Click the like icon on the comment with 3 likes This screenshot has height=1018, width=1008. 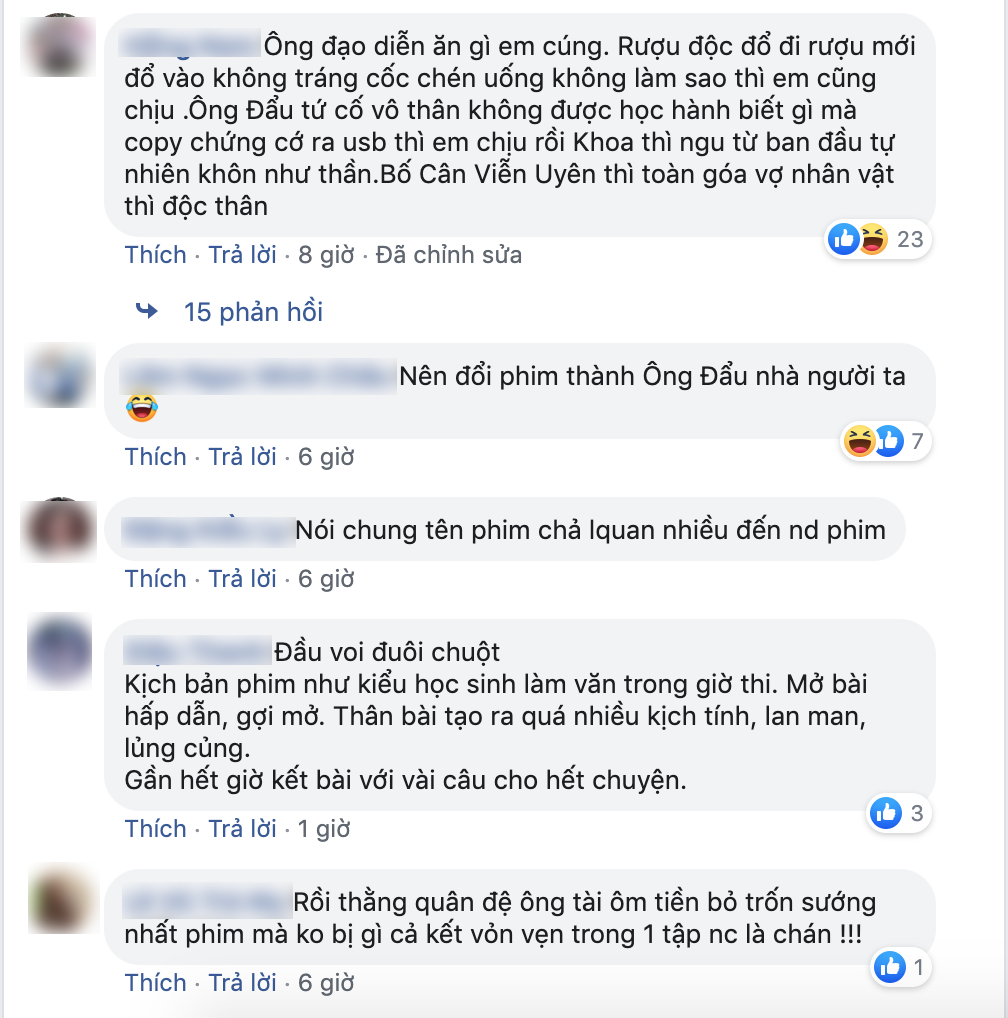point(886,813)
